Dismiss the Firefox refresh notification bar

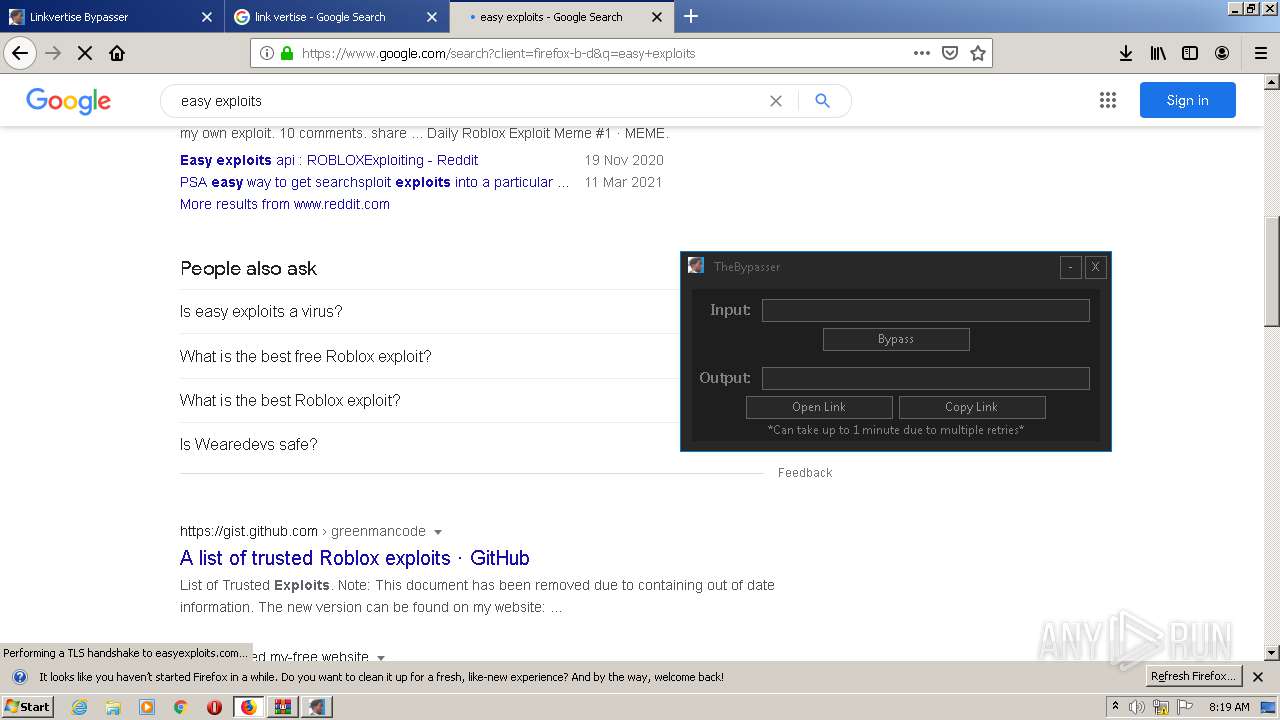pyautogui.click(x=1258, y=677)
